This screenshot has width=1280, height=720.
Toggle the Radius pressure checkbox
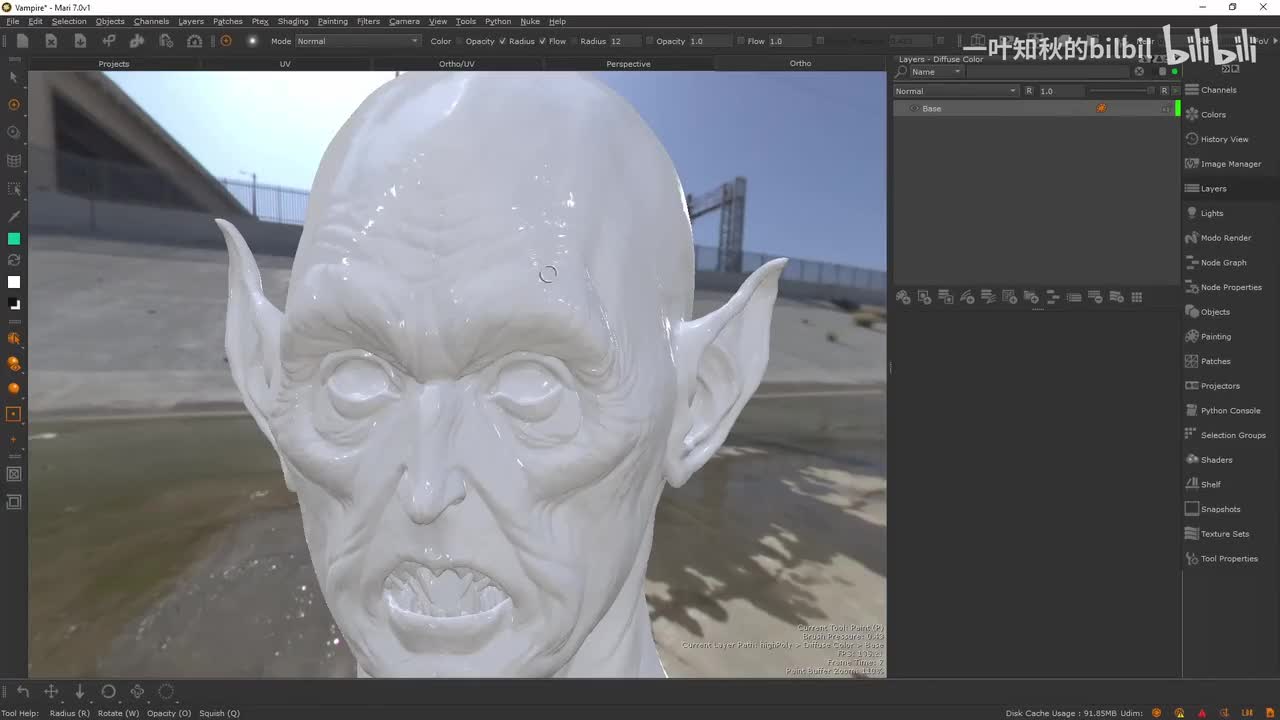[502, 41]
